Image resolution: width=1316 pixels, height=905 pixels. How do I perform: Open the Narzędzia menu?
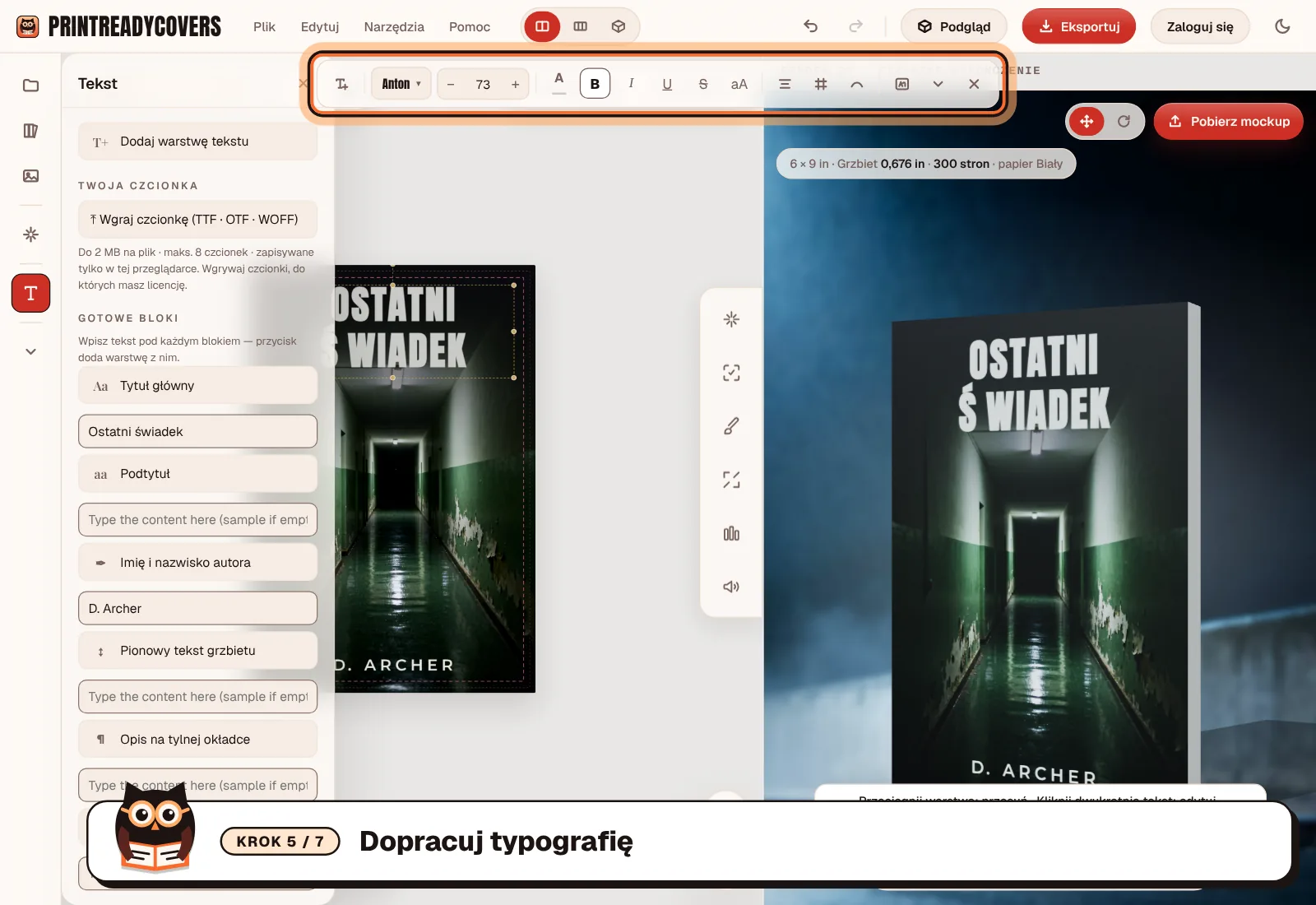click(394, 26)
